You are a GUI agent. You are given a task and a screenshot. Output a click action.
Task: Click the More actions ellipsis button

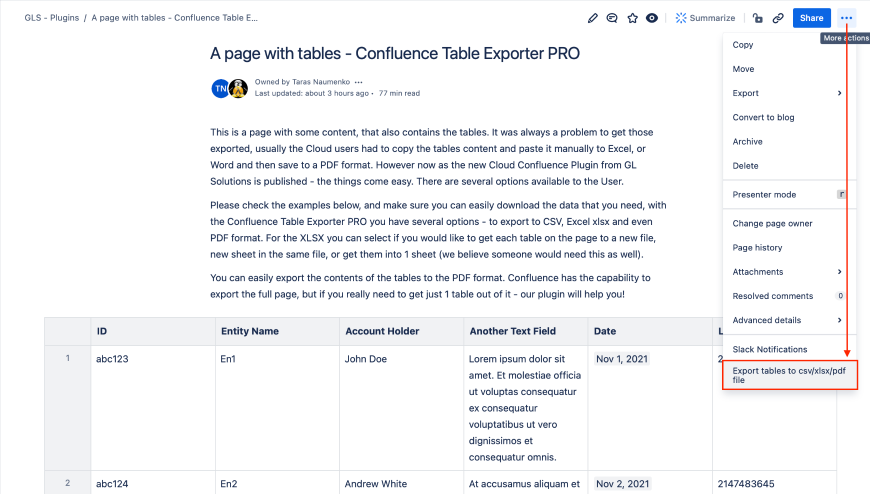point(847,18)
